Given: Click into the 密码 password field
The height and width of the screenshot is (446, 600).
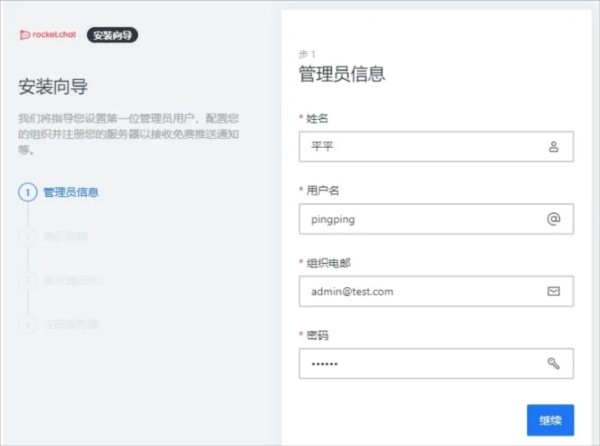Looking at the screenshot, I should (x=420, y=363).
